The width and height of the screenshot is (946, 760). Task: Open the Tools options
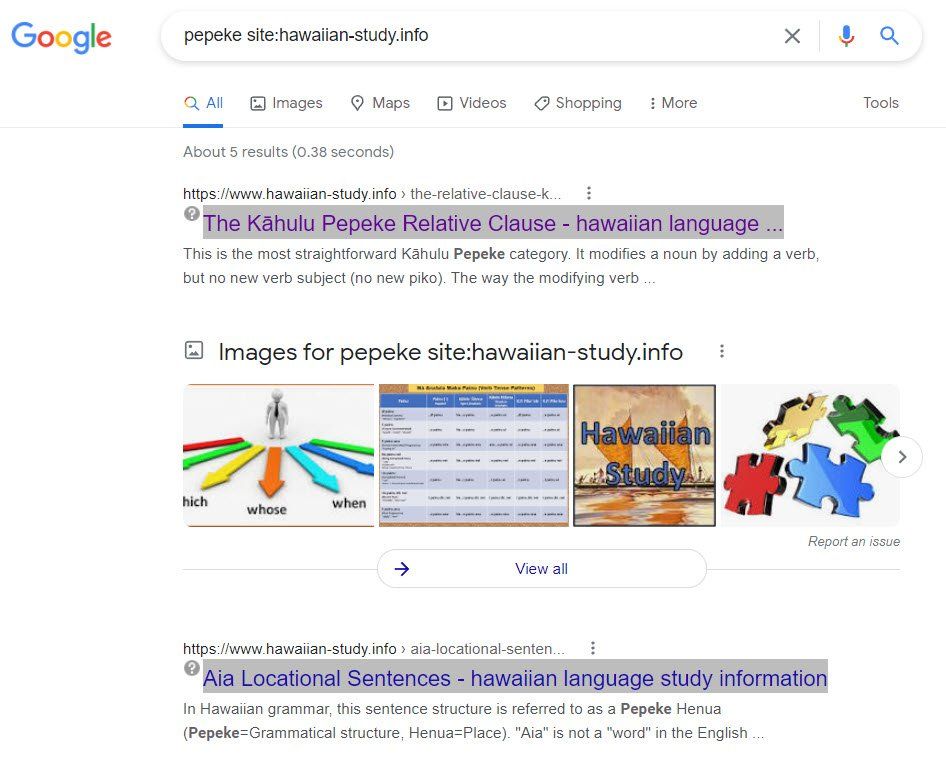pyautogui.click(x=881, y=103)
